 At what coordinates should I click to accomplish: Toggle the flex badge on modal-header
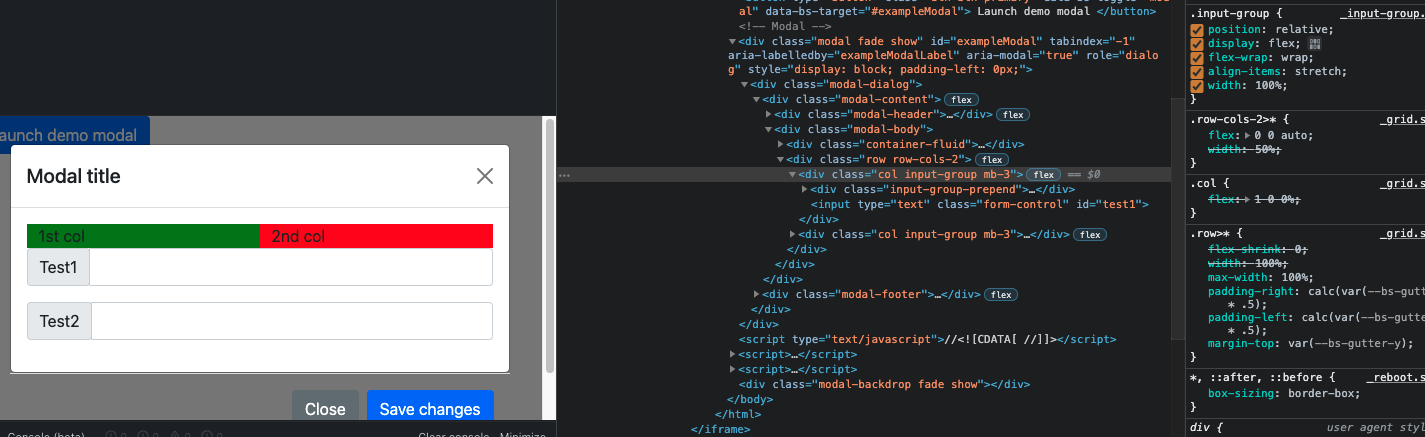(x=1014, y=115)
